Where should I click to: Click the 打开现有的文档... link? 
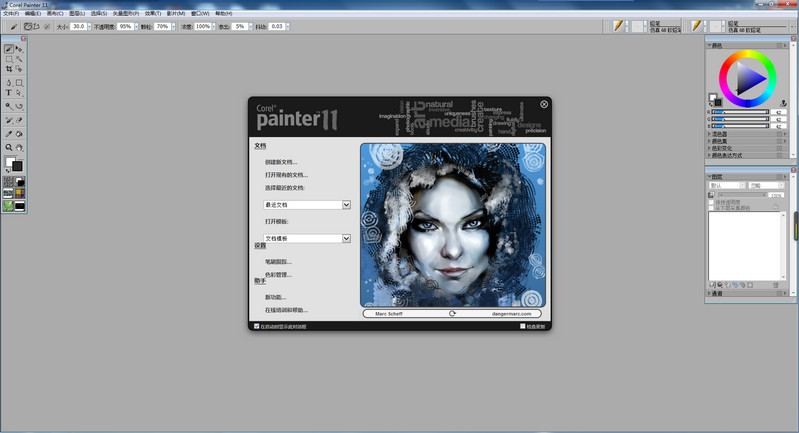[286, 175]
